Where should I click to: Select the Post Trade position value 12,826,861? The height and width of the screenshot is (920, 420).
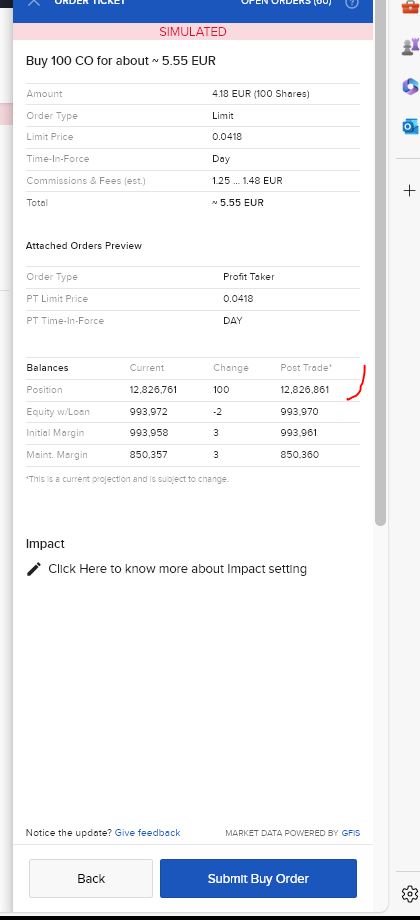point(304,390)
